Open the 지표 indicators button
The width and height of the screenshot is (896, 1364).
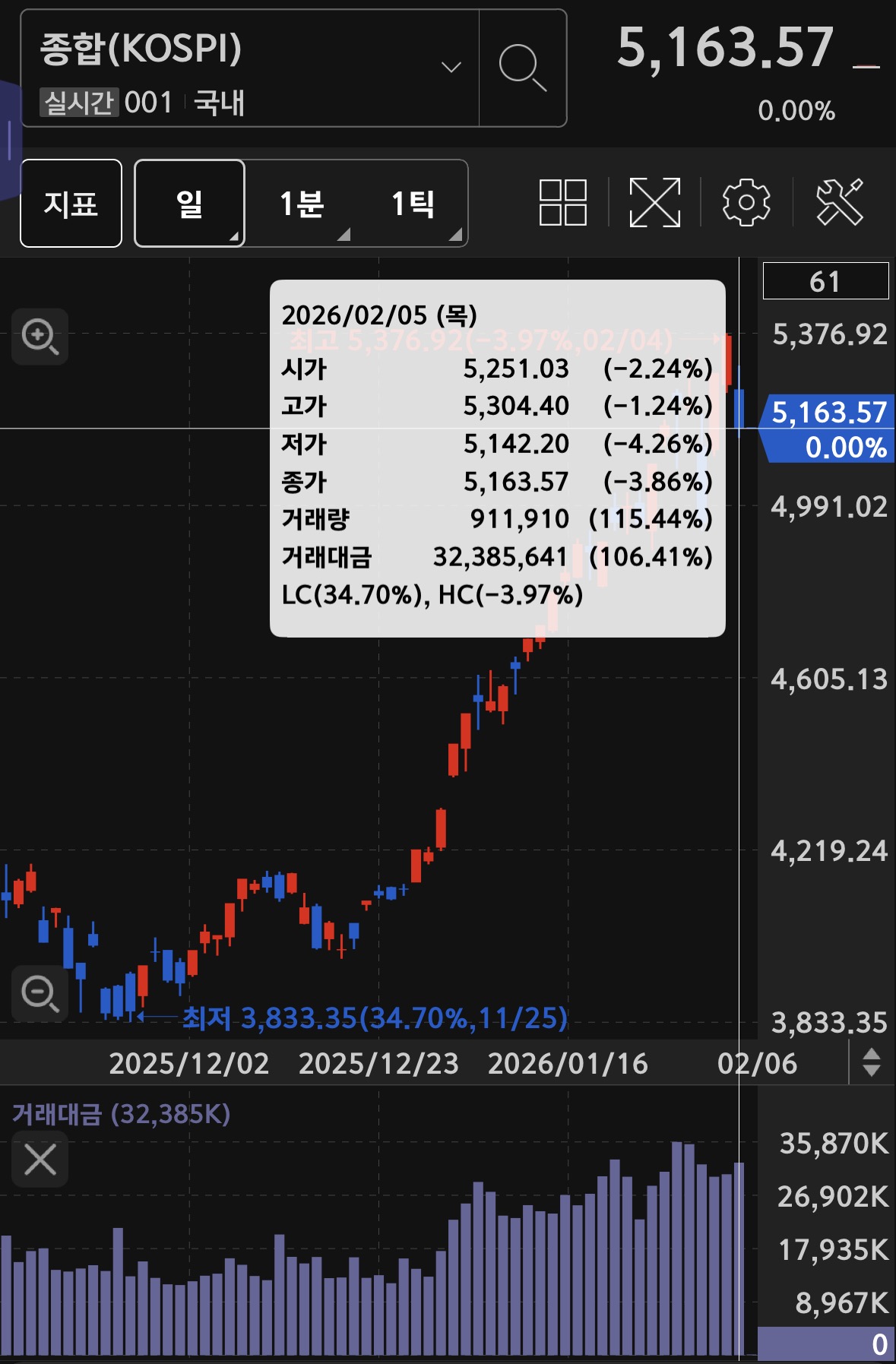click(71, 203)
